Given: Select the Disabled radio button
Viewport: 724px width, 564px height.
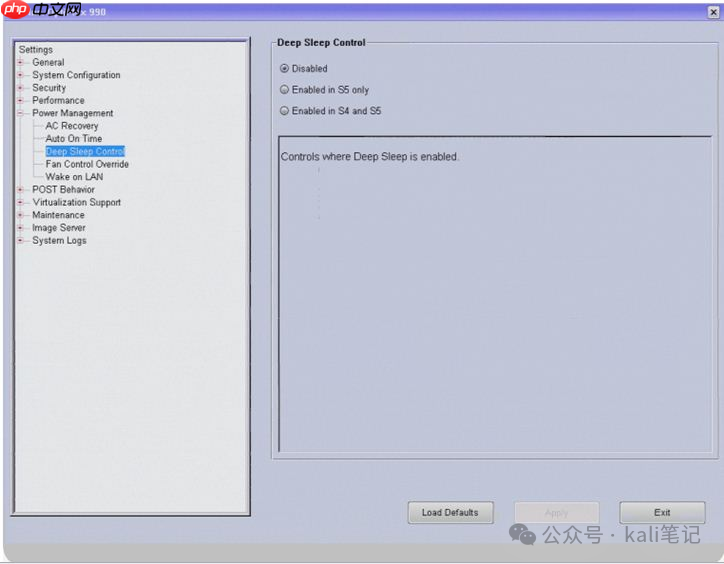Looking at the screenshot, I should click(284, 69).
